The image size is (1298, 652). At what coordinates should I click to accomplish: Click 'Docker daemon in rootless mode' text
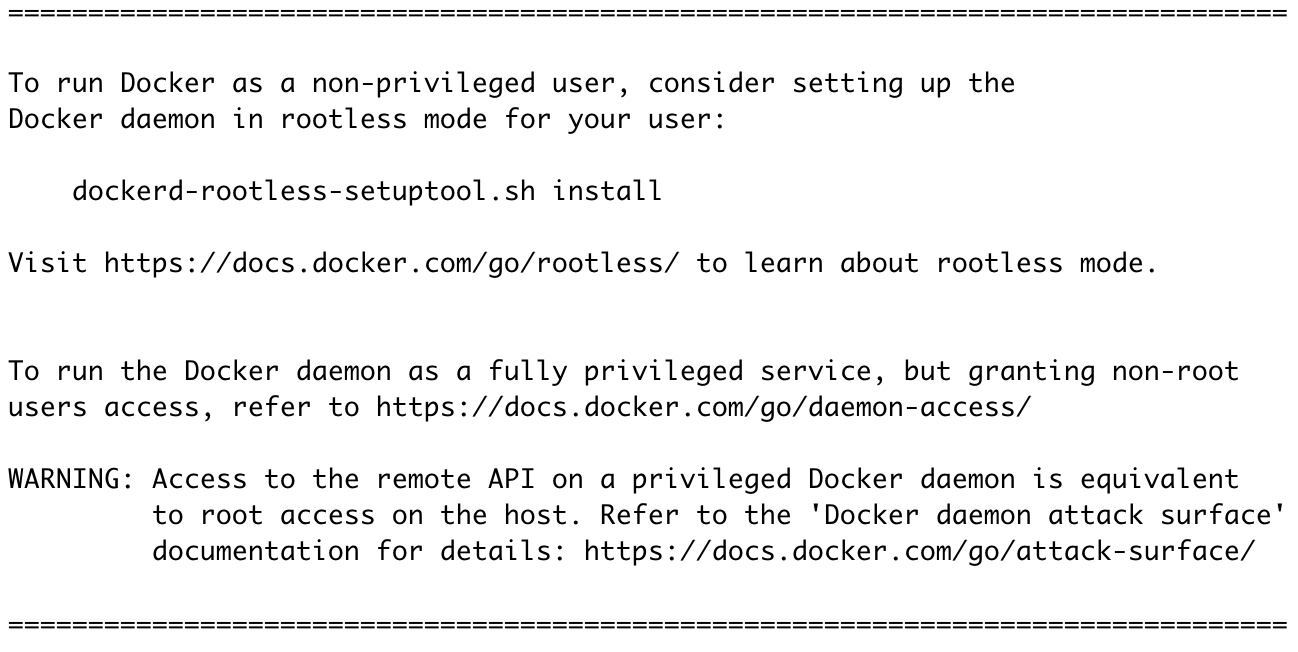(x=247, y=119)
